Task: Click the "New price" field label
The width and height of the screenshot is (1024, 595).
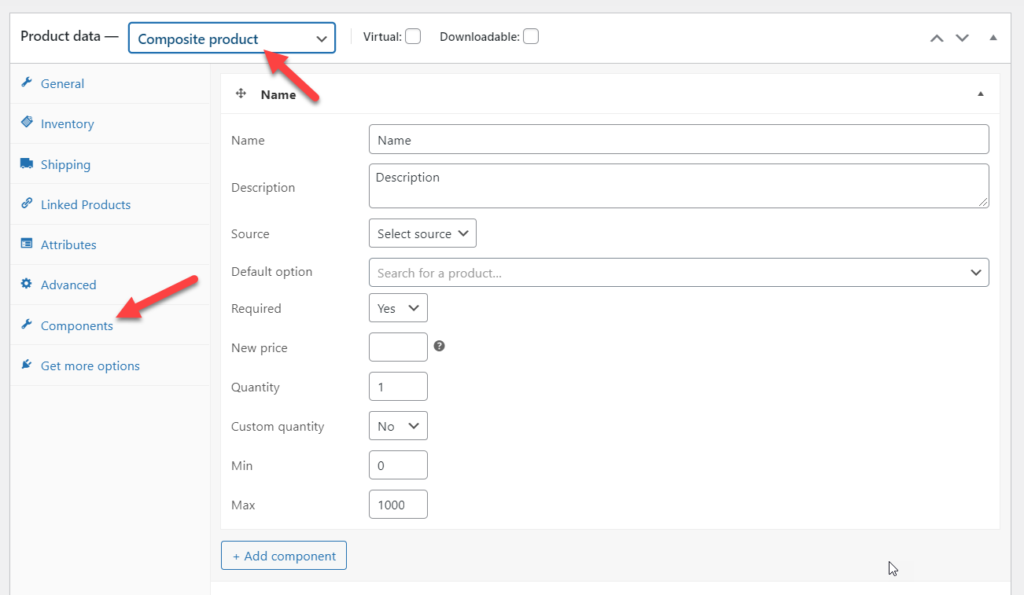Action: click(x=259, y=348)
